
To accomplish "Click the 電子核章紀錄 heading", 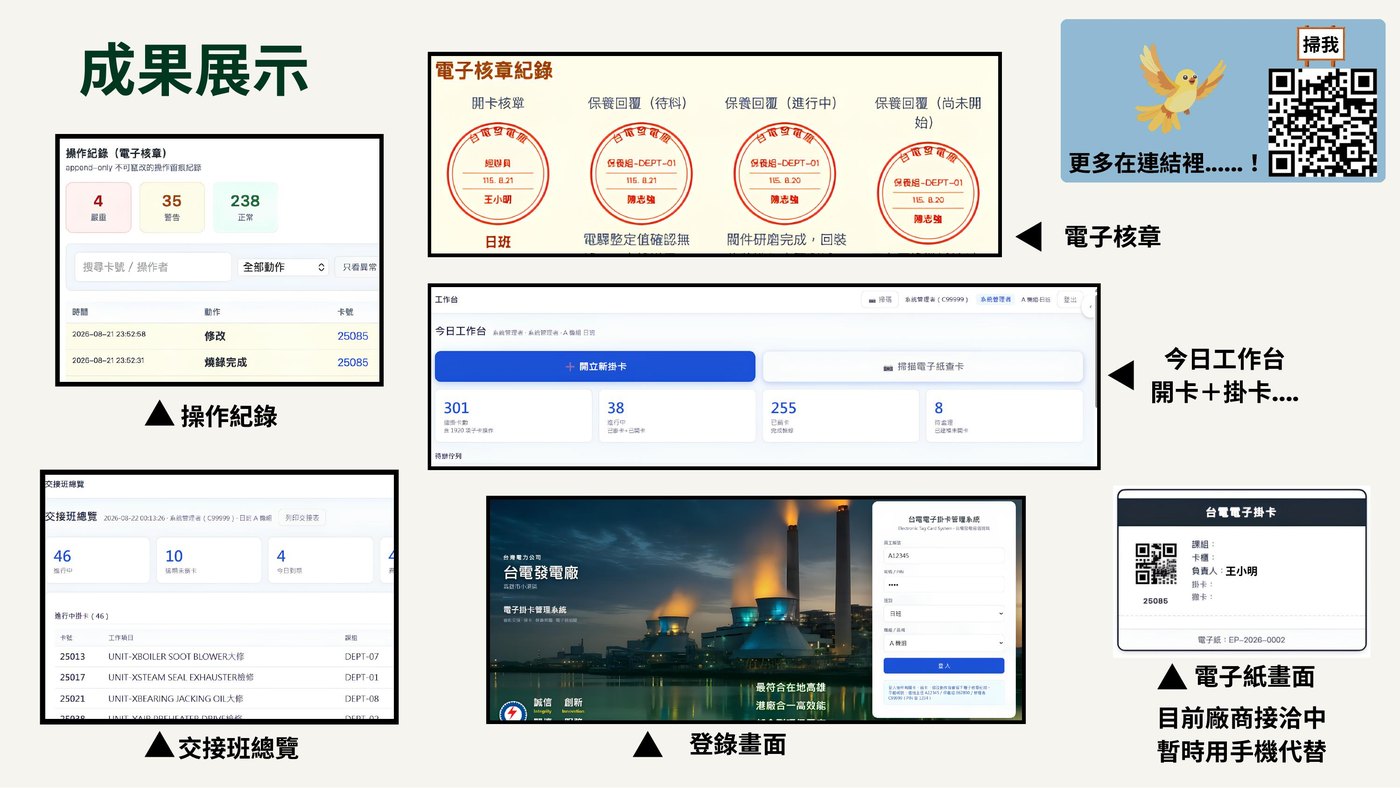I will tap(494, 71).
